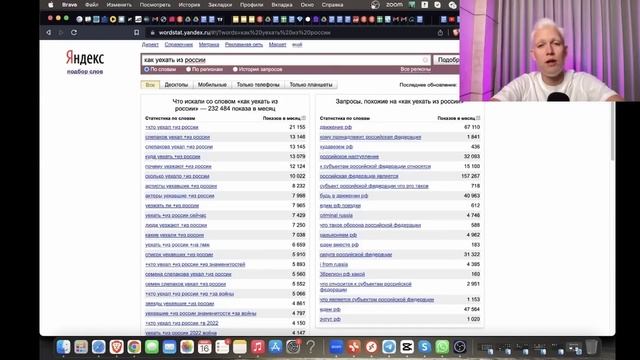640x360 pixels.
Task: Open 'Все регионы' region selector
Action: point(415,69)
